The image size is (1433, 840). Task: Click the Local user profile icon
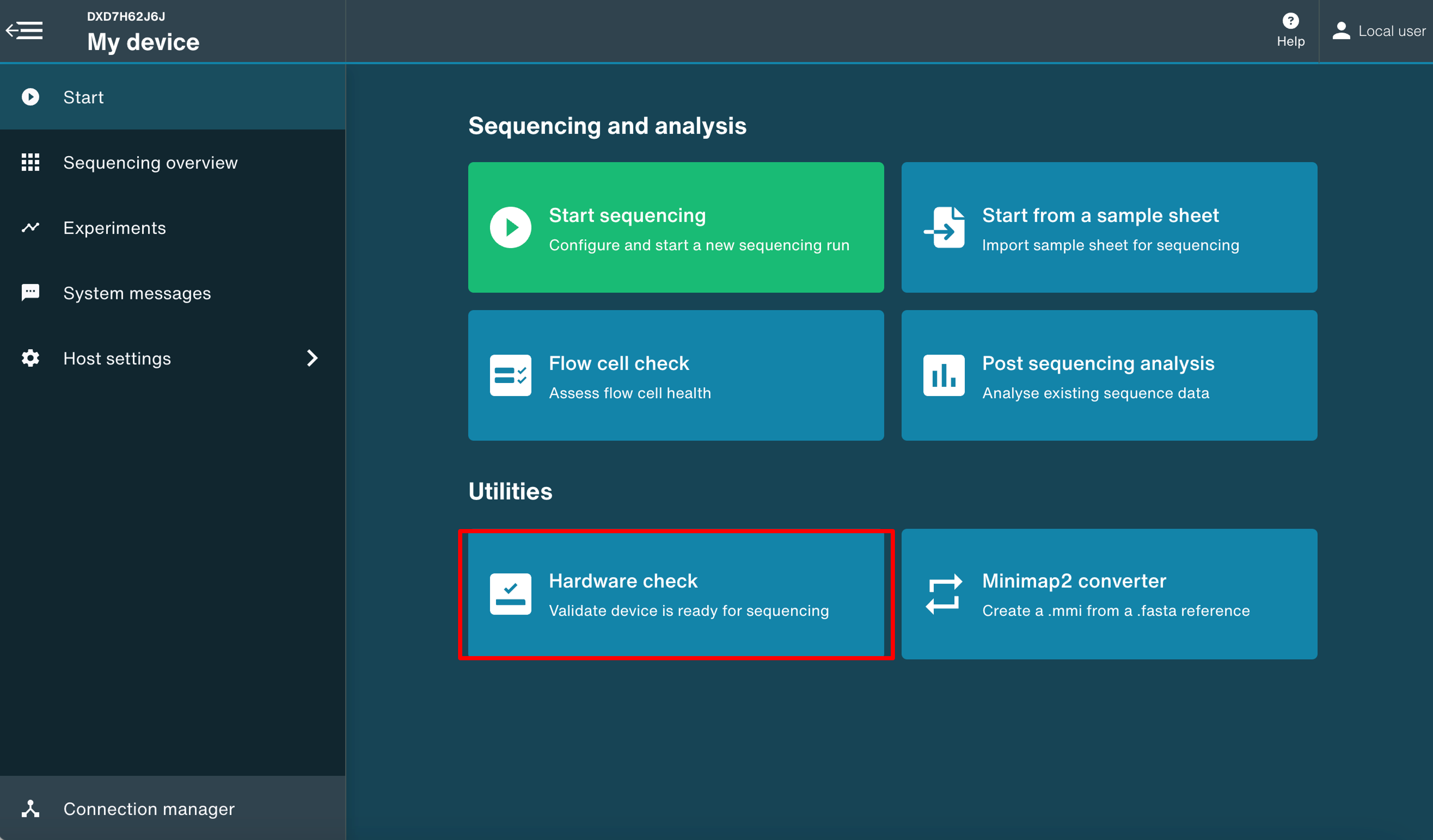tap(1341, 30)
